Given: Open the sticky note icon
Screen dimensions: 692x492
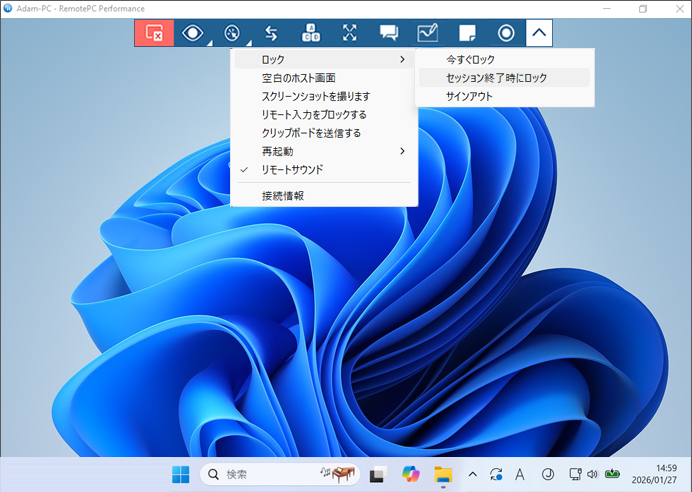Looking at the screenshot, I should pyautogui.click(x=467, y=33).
